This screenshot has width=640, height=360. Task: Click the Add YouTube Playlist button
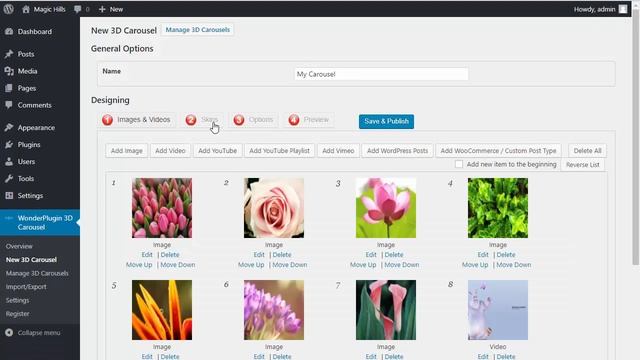coord(279,151)
